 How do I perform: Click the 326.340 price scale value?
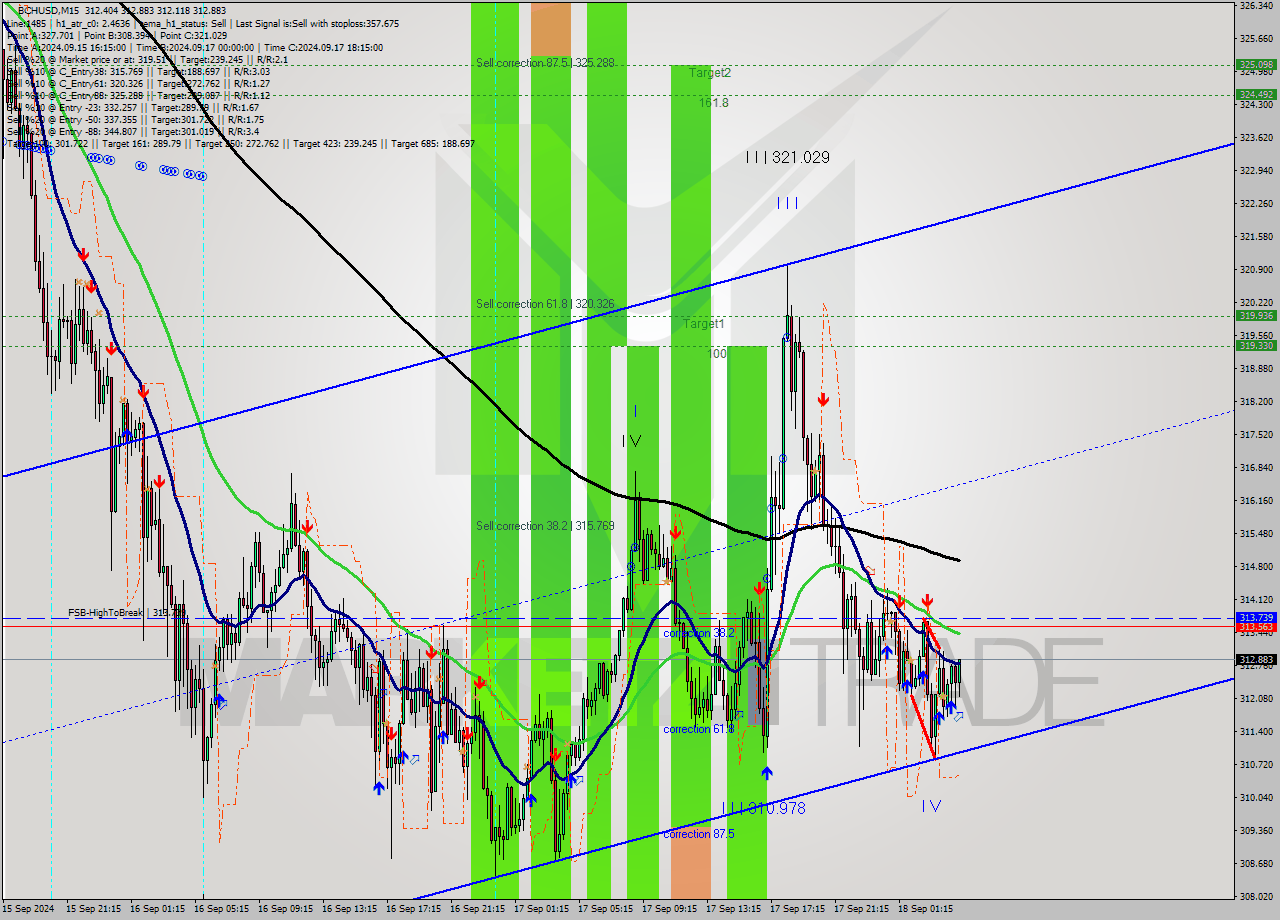tap(1256, 6)
